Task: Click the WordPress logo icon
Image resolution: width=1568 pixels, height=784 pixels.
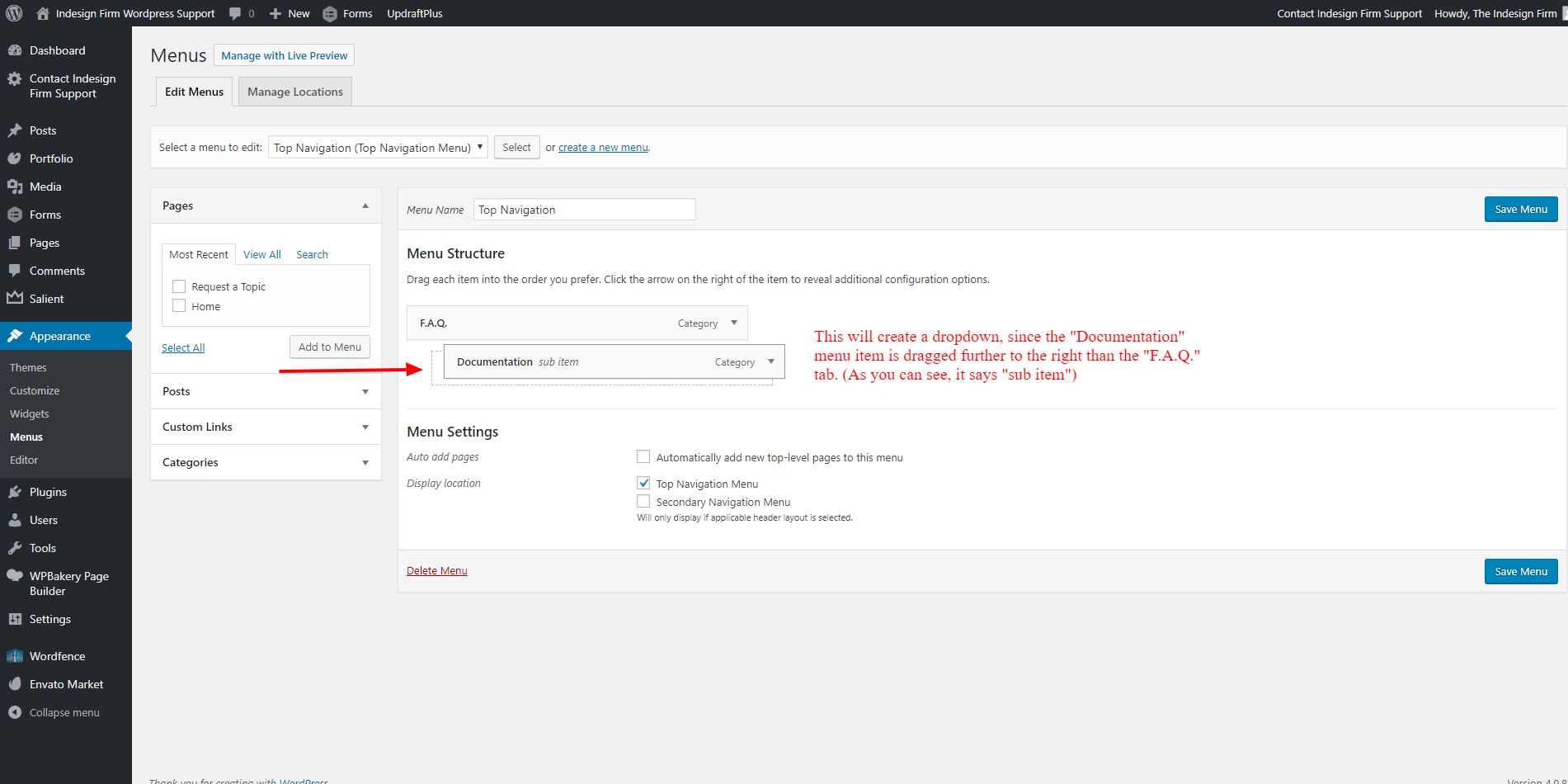Action: coord(14,13)
